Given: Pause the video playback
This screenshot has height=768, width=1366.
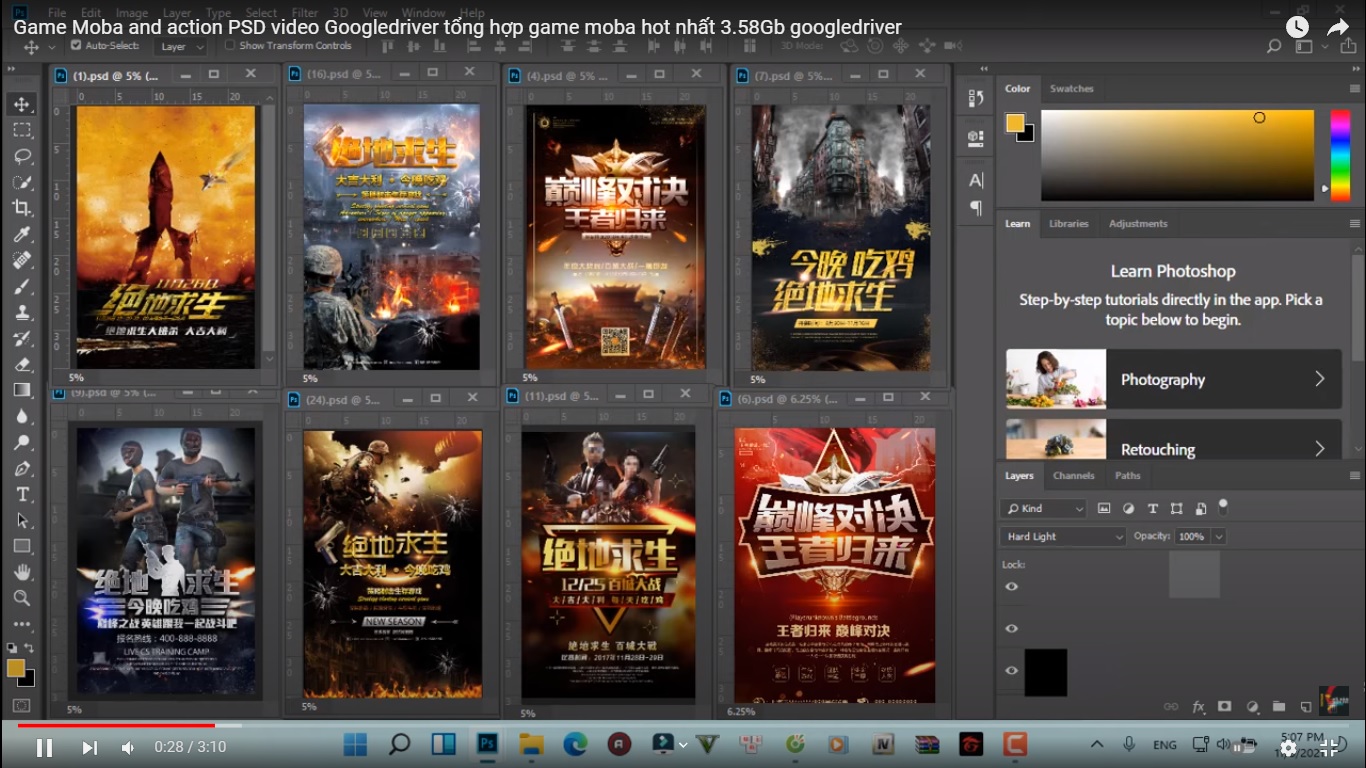Looking at the screenshot, I should tap(44, 747).
